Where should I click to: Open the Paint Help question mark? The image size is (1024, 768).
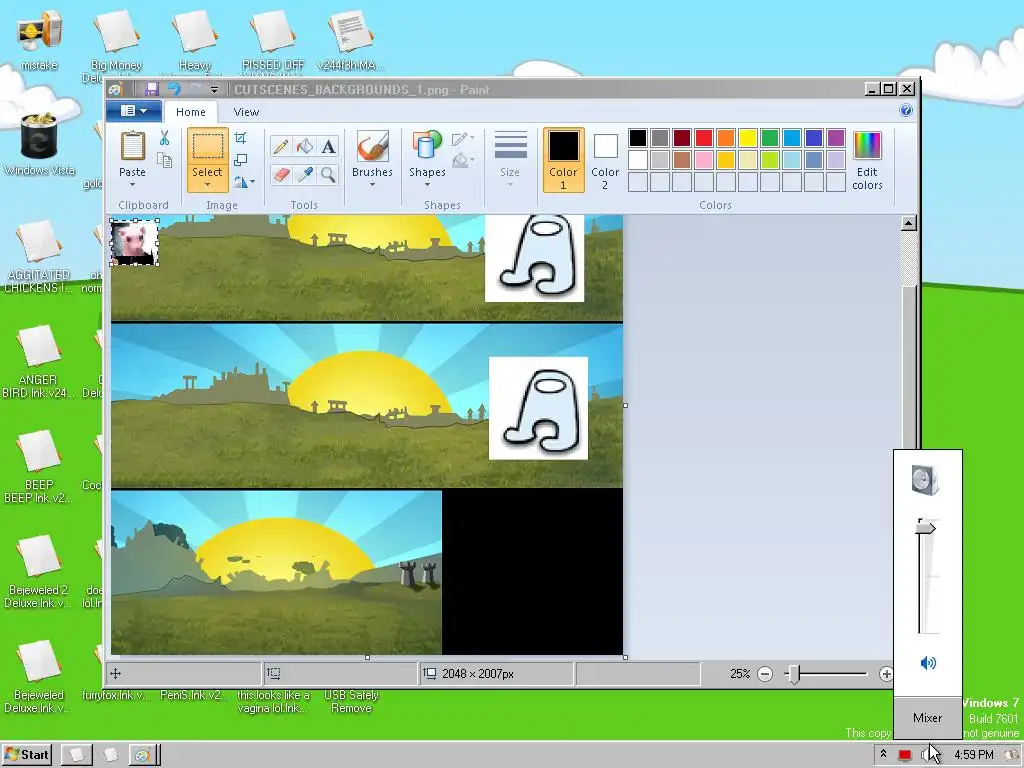pos(906,110)
